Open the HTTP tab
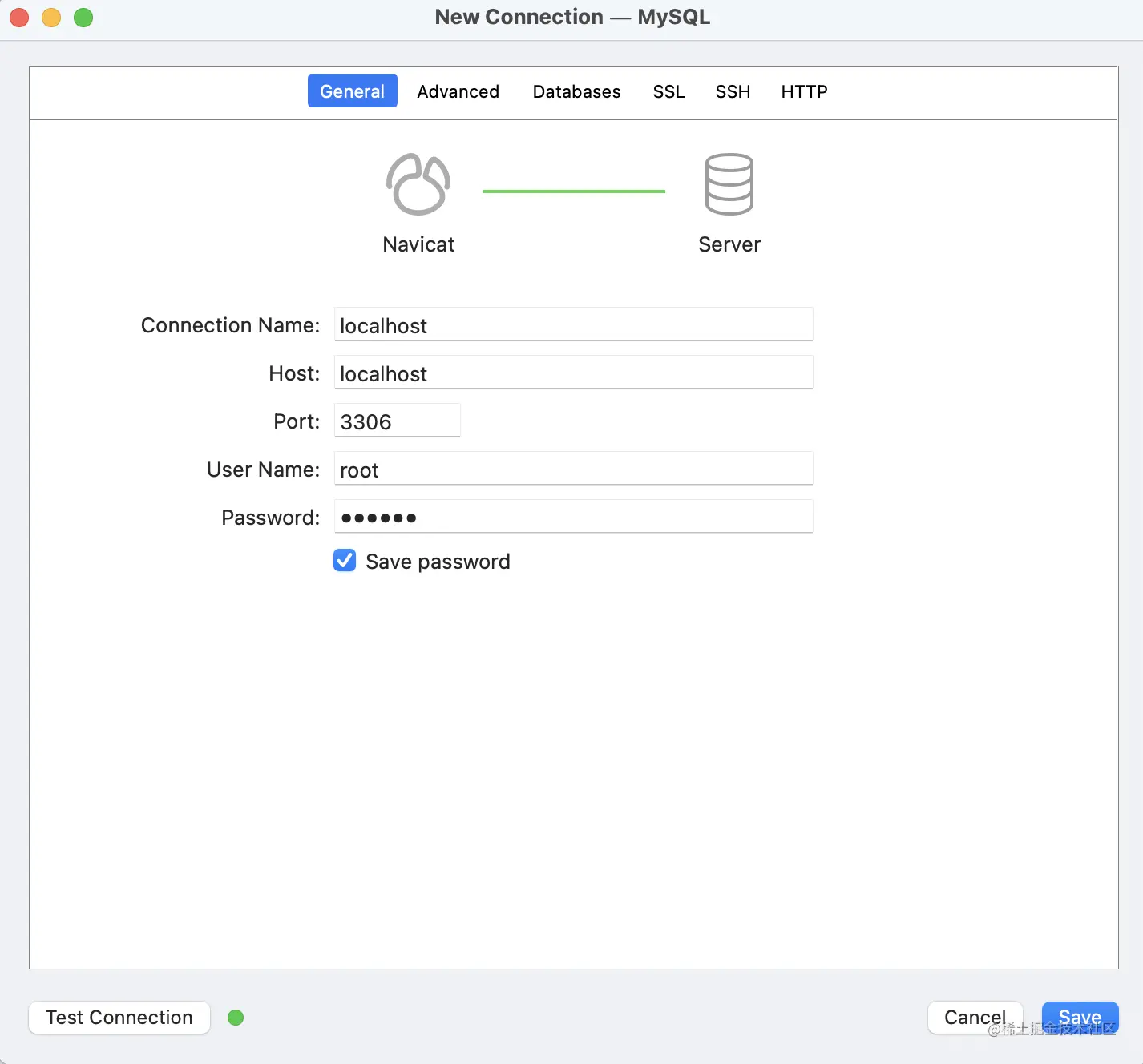The image size is (1143, 1064). pos(805,91)
